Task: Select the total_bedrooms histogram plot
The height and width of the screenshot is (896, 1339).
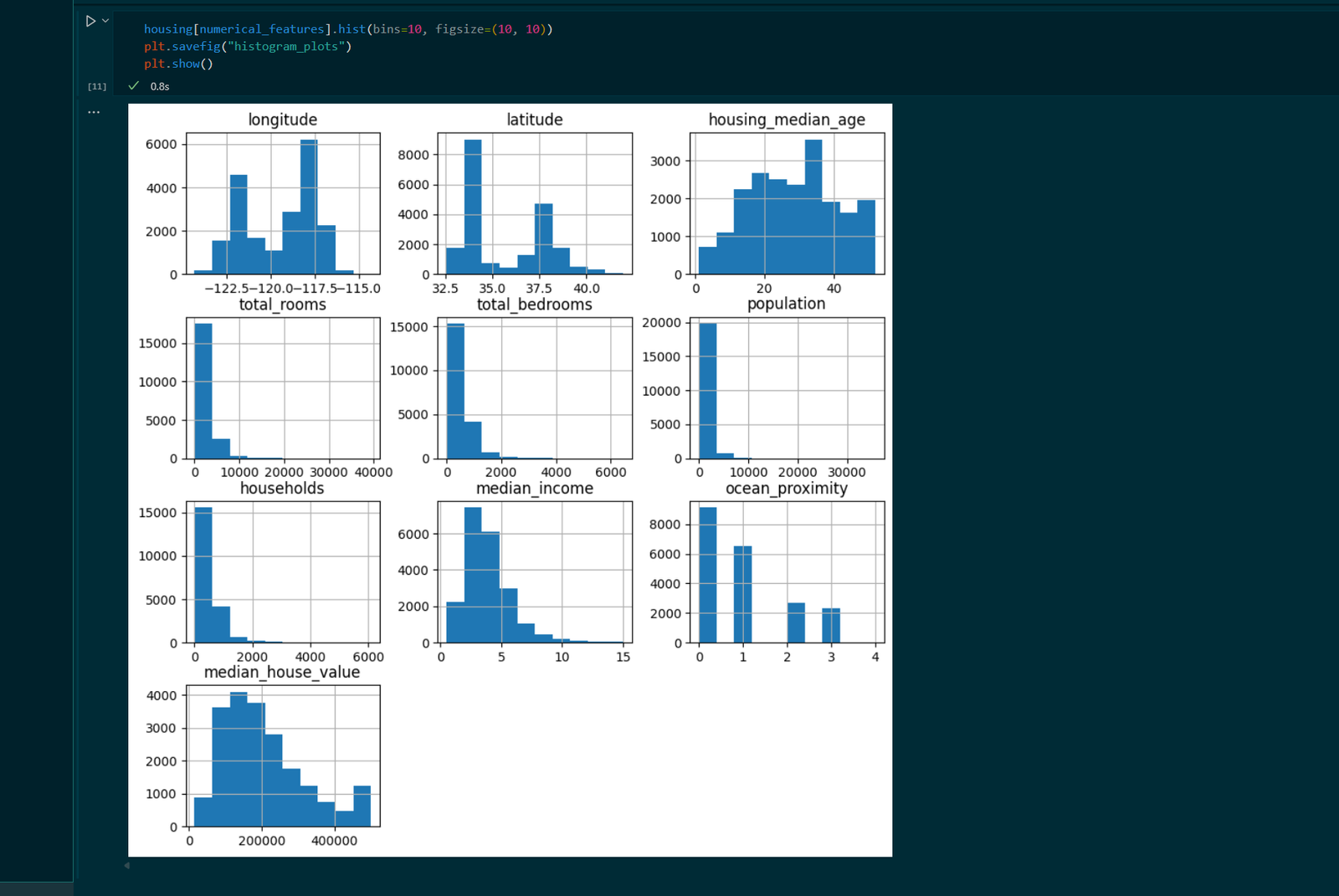Action: point(535,387)
